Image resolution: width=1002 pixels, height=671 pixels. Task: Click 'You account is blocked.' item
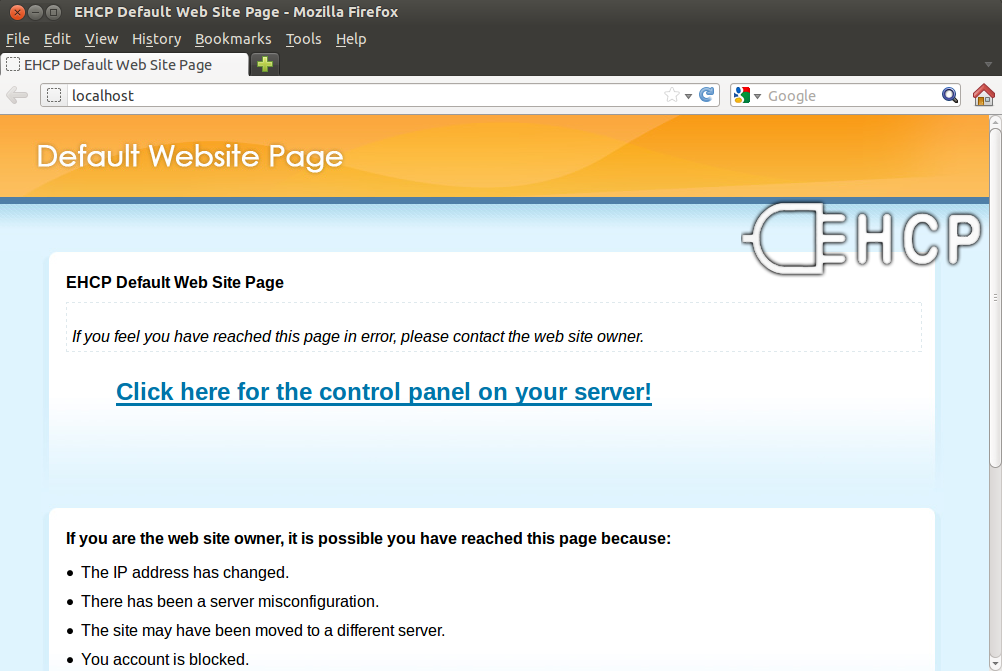click(165, 659)
